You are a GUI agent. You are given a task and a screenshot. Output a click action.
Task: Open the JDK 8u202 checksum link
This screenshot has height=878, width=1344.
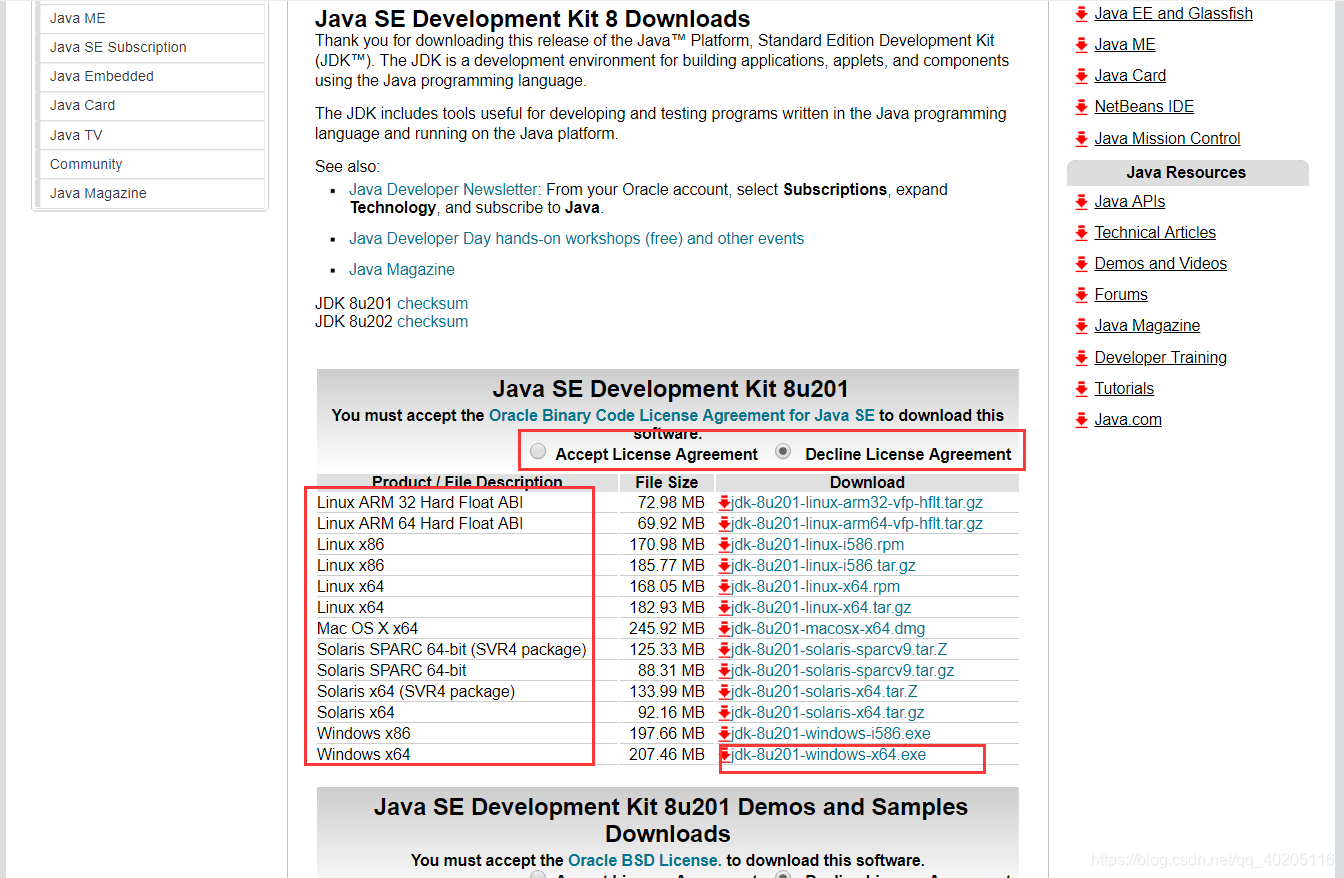[432, 321]
